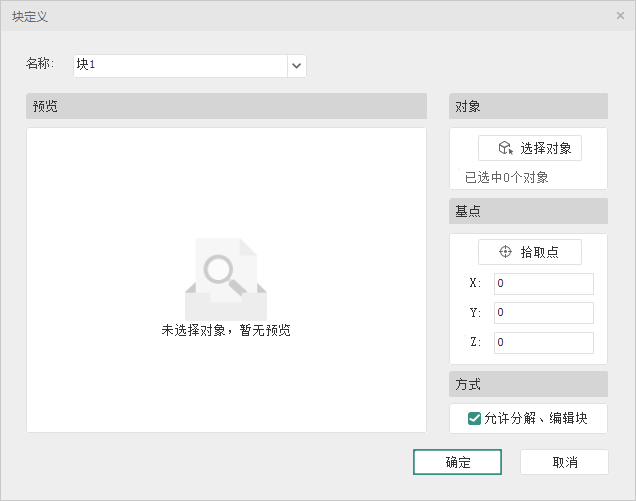
Task: Click the 方式 section header
Action: click(528, 384)
